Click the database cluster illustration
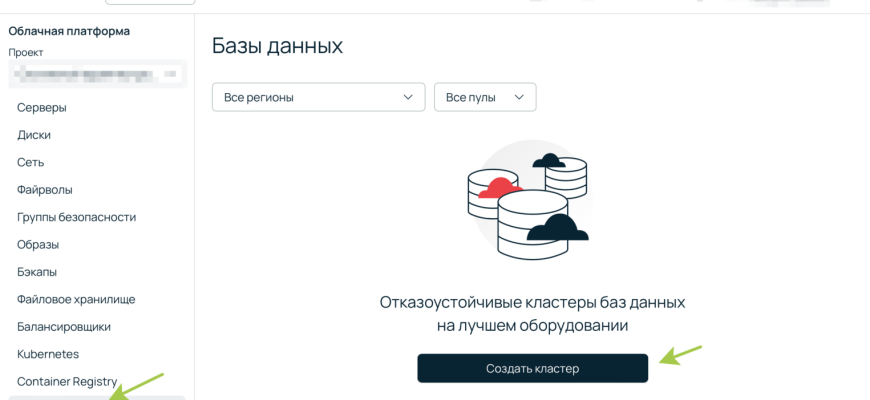This screenshot has height=400, width=870. 530,207
